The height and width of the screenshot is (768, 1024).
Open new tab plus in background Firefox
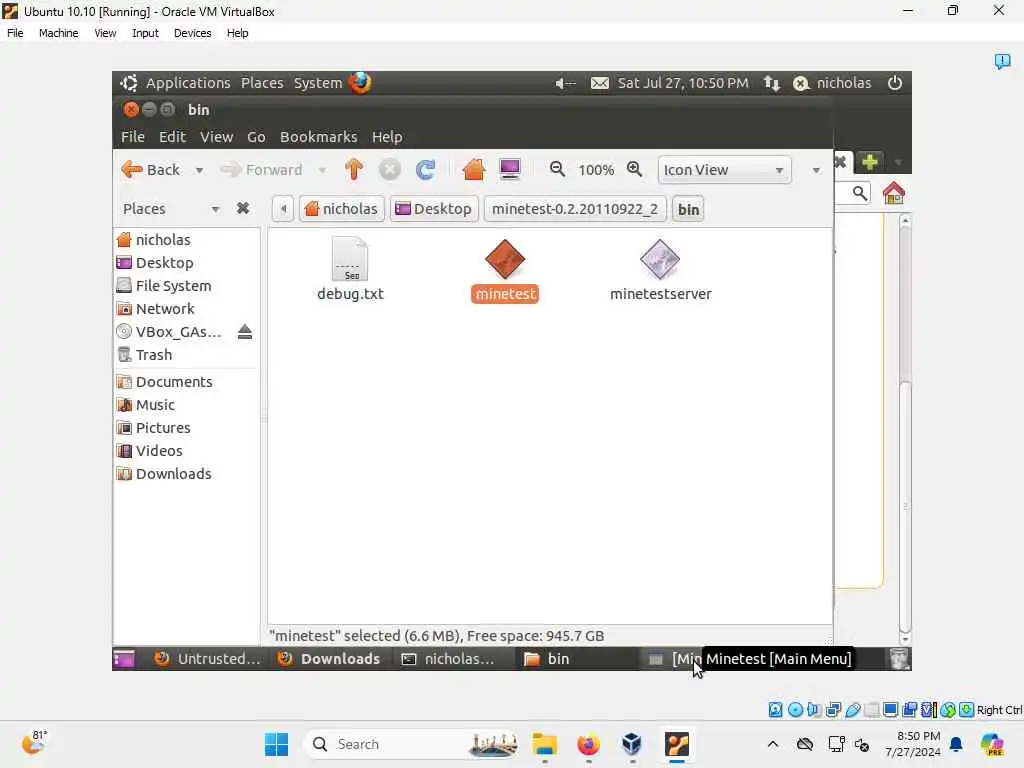(x=869, y=161)
